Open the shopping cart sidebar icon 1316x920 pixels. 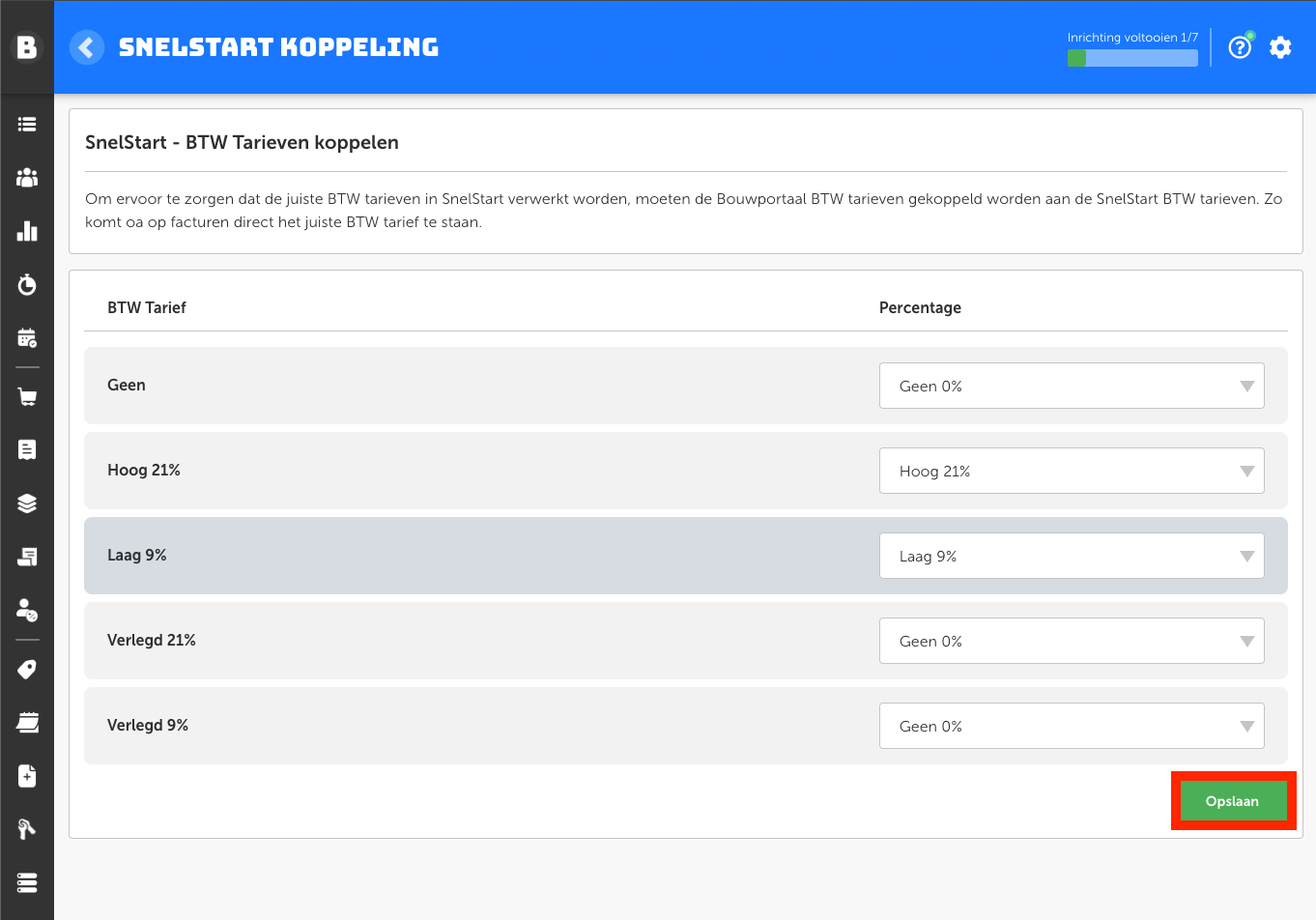pos(27,397)
